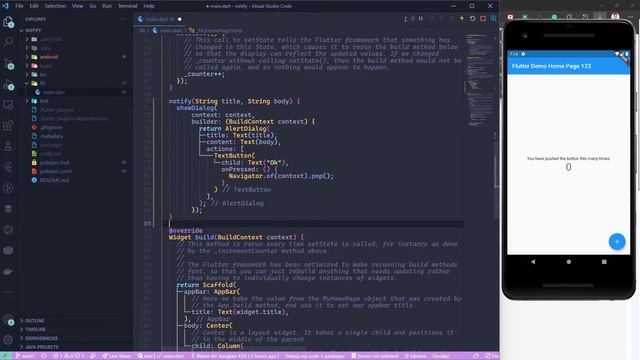Open the Terminal menu
This screenshot has width=640, height=360.
(x=127, y=6)
